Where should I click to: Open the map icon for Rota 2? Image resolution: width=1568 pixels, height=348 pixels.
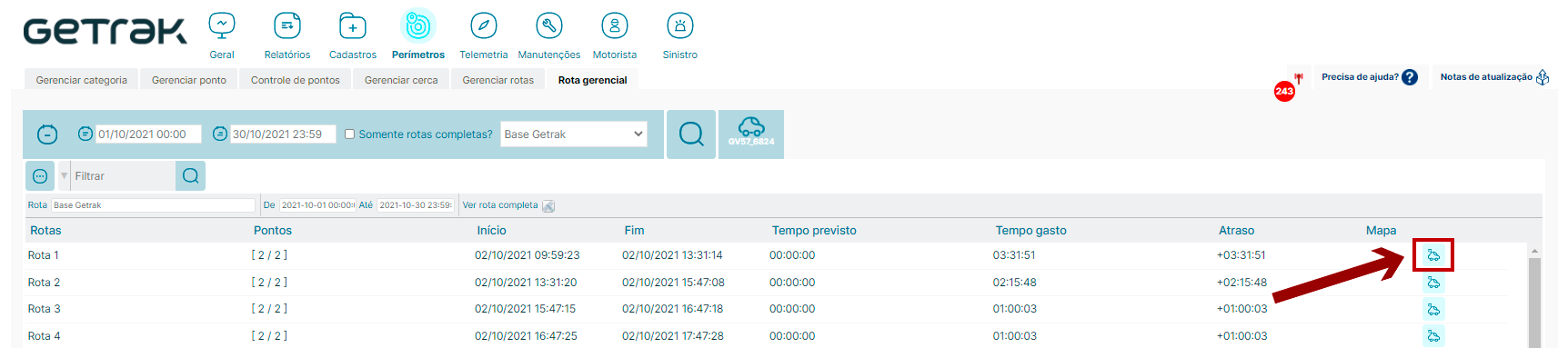(x=1433, y=283)
